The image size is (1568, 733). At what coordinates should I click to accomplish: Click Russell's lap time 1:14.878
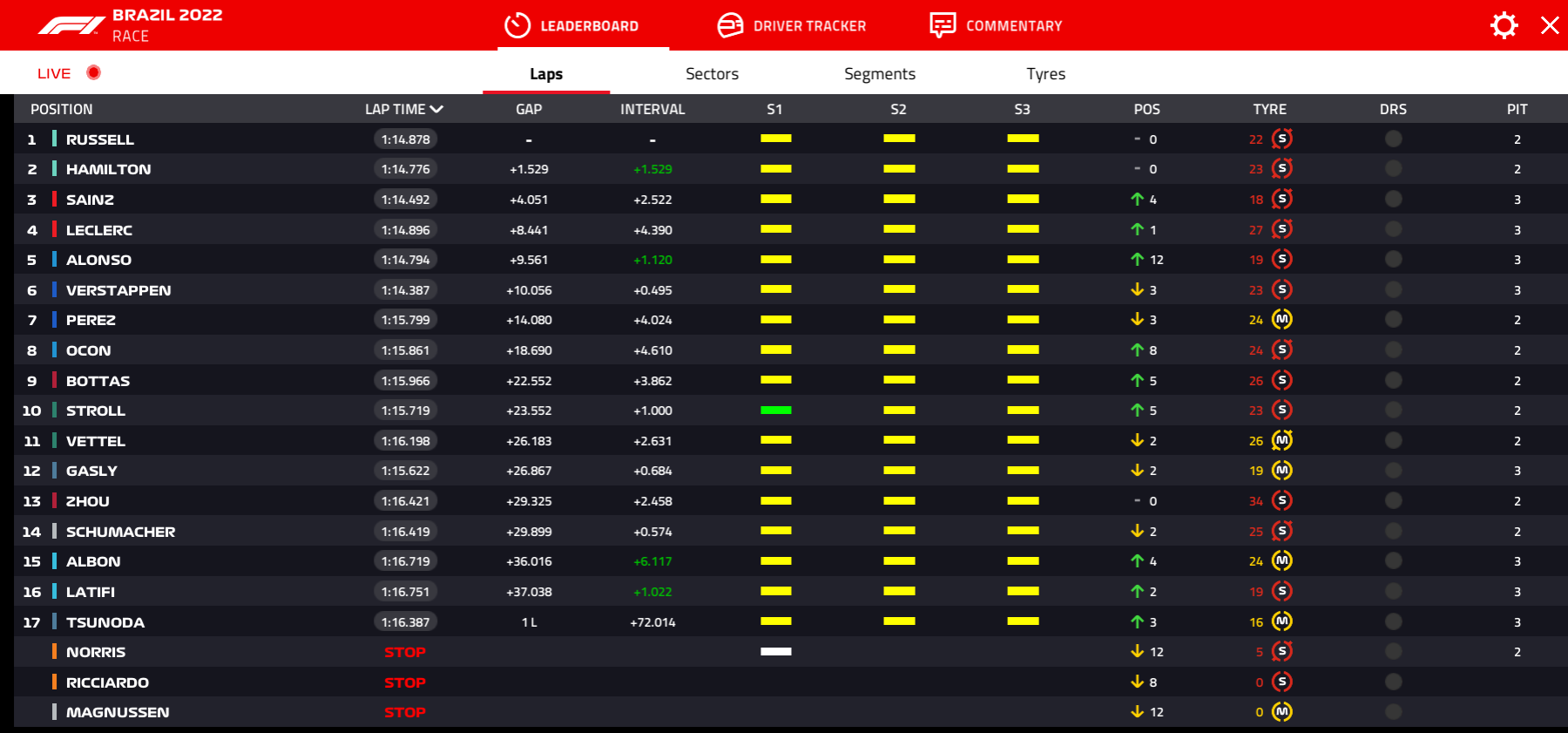(x=405, y=139)
